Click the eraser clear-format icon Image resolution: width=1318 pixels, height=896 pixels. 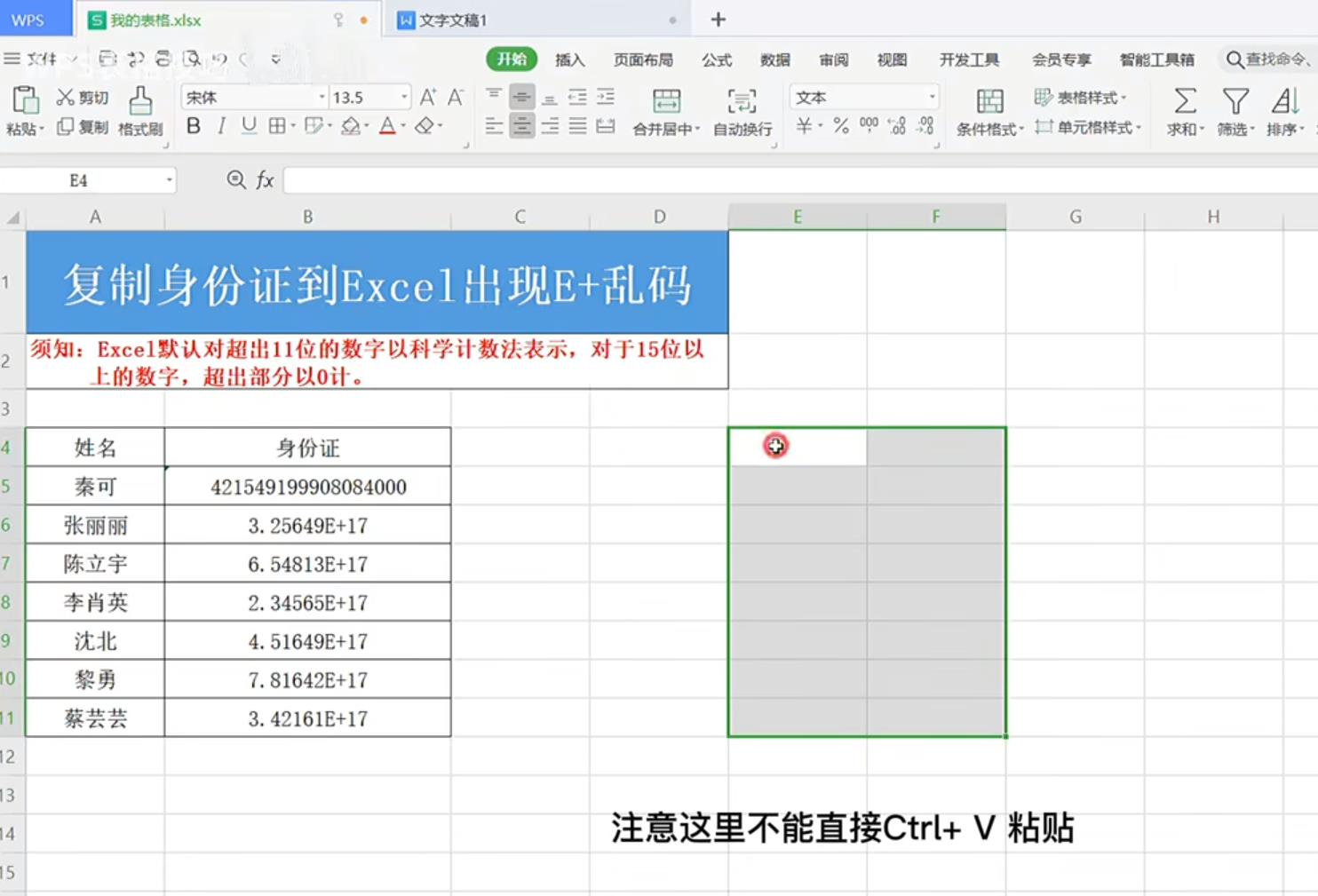pos(425,126)
